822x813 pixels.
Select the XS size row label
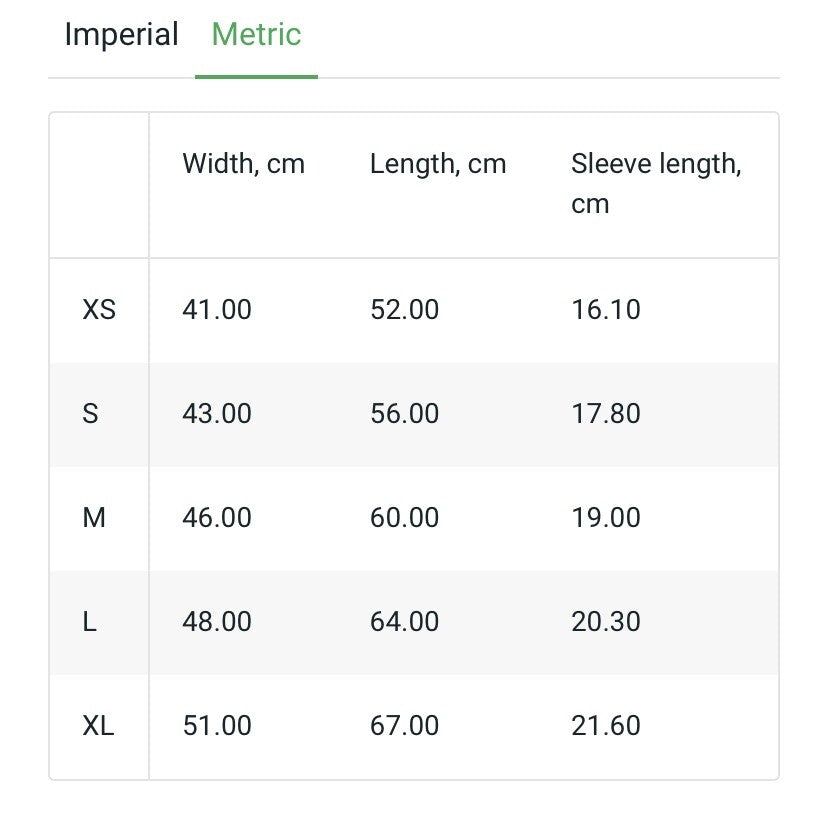click(x=99, y=310)
